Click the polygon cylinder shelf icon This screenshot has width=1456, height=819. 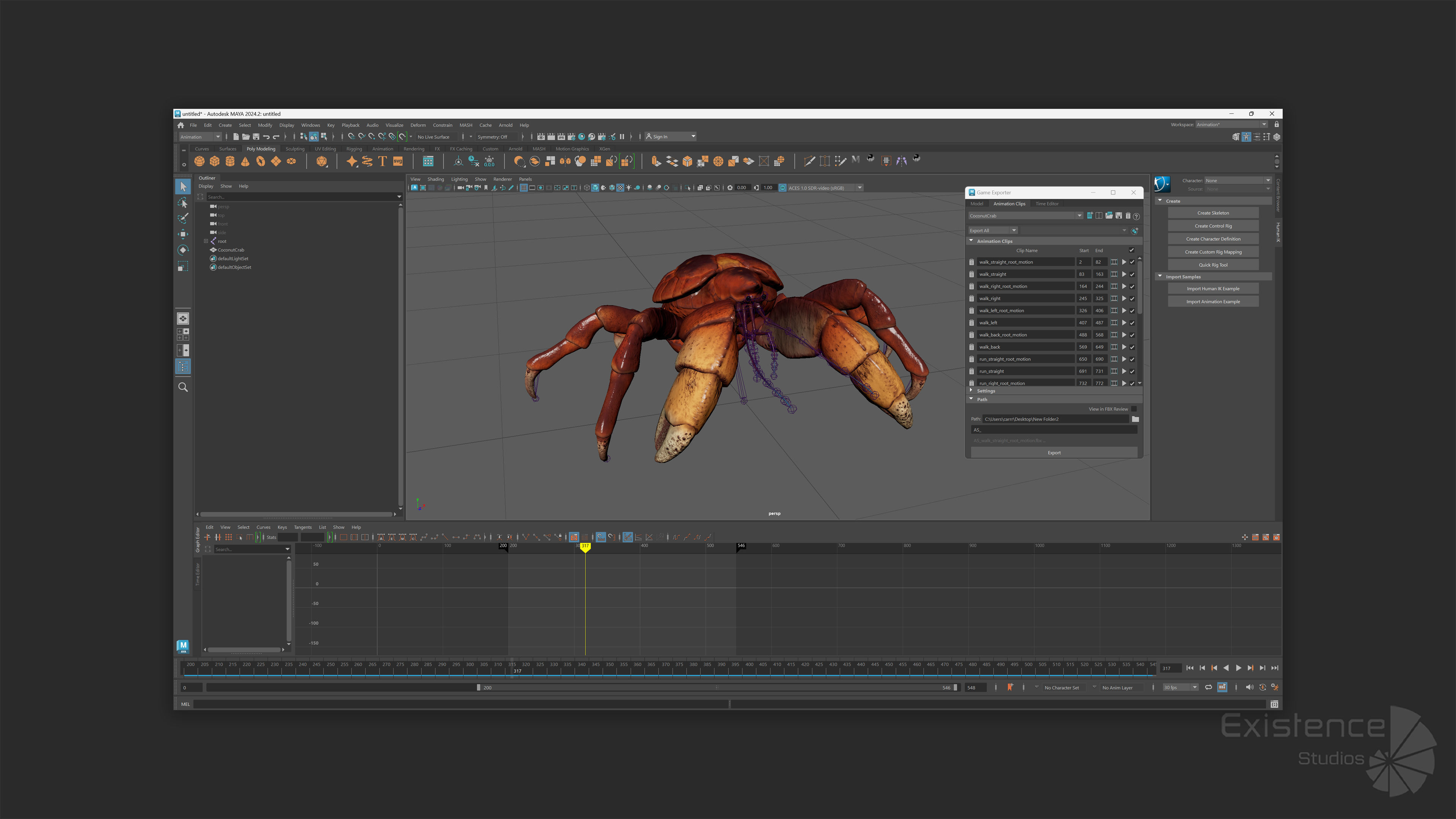click(x=230, y=161)
